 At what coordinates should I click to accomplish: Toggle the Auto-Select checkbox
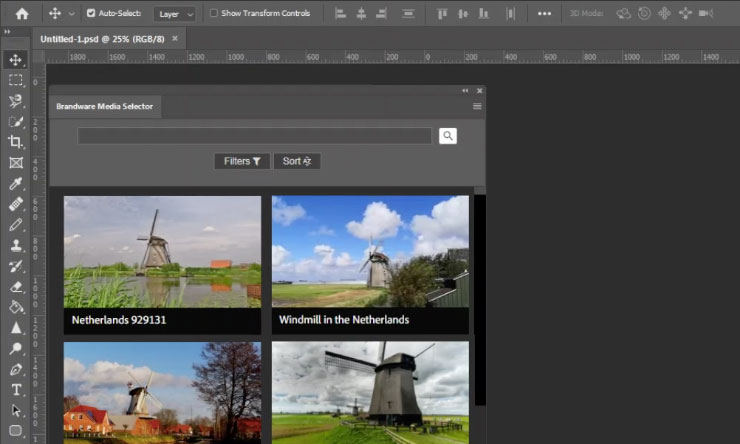coord(91,13)
